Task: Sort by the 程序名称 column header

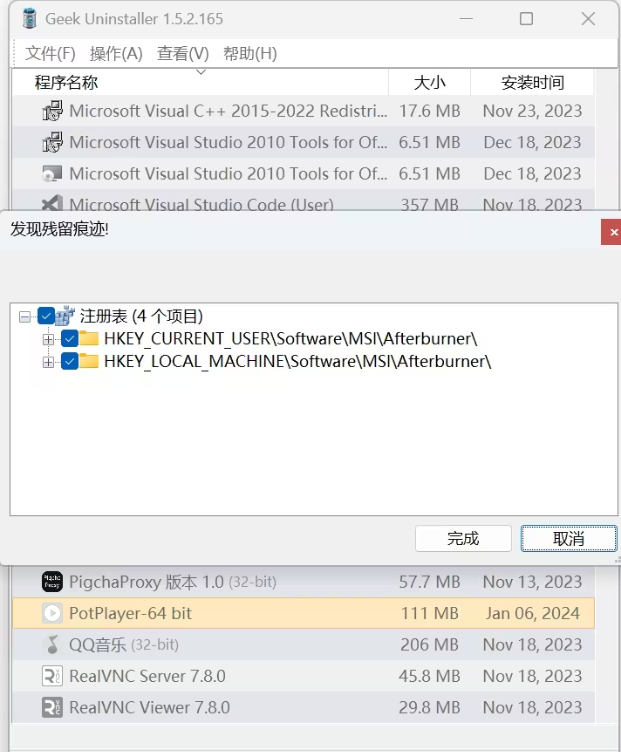Action: pyautogui.click(x=200, y=82)
